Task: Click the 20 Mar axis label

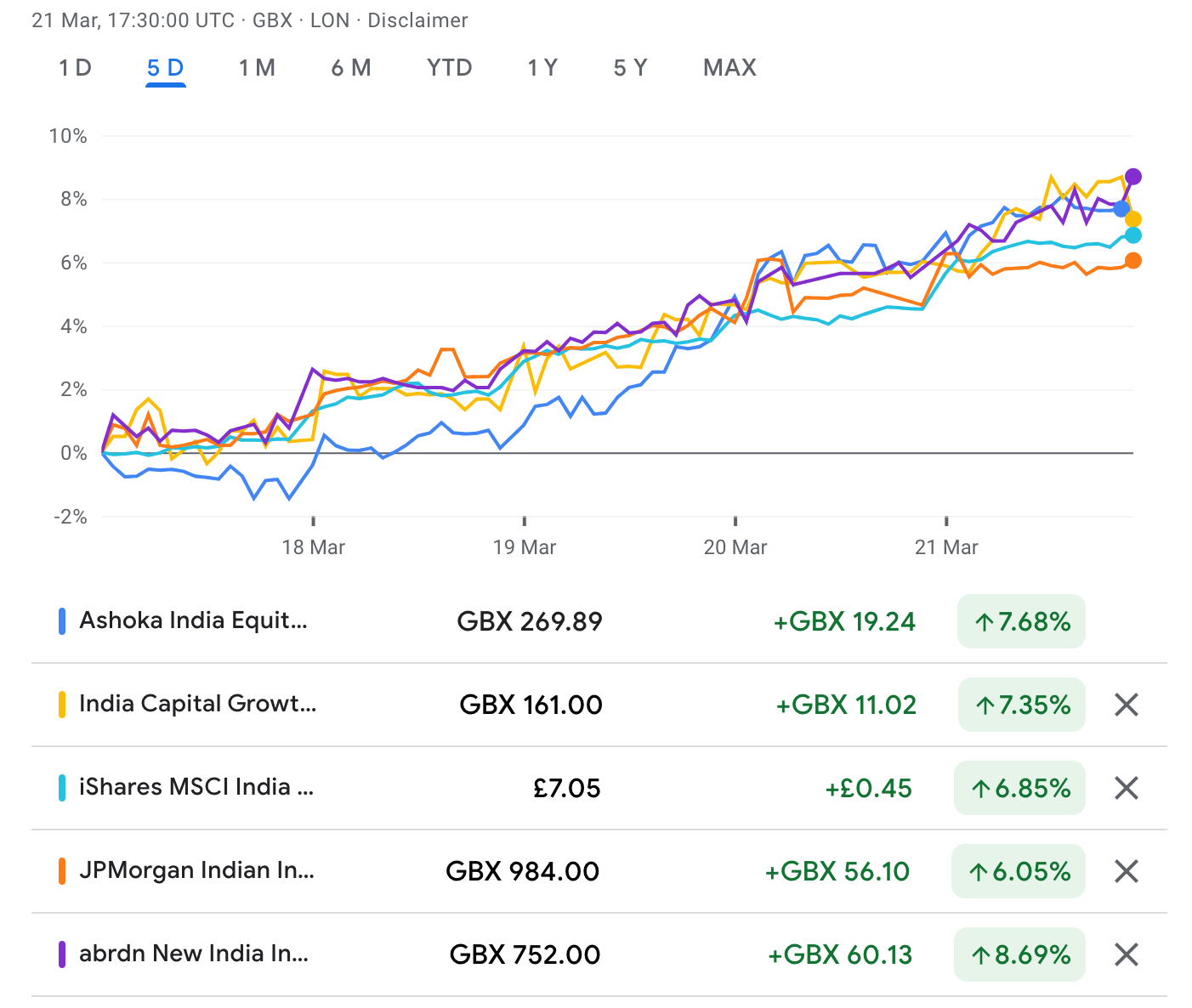Action: [x=735, y=547]
